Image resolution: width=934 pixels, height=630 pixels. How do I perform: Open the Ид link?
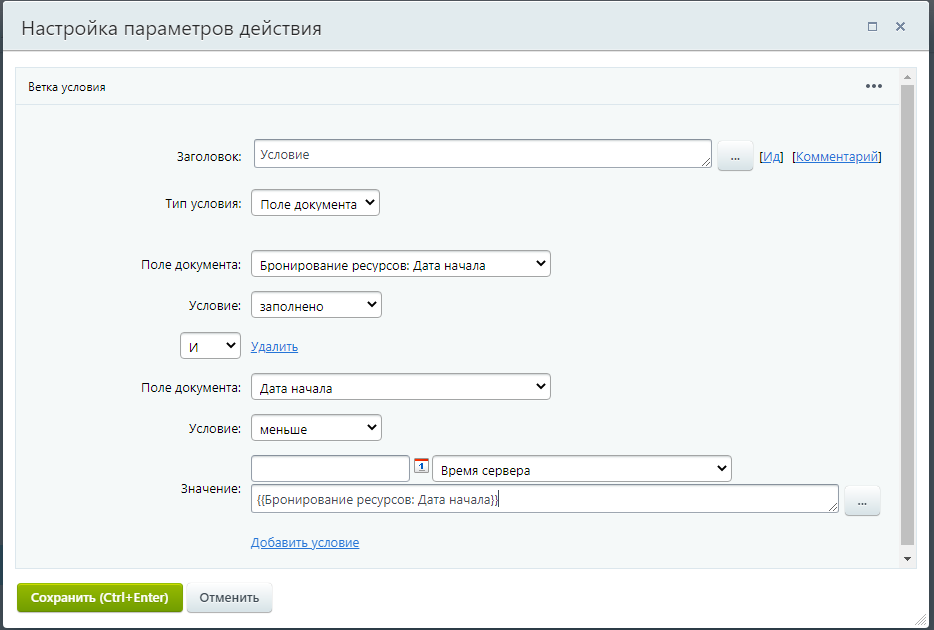[x=771, y=157]
